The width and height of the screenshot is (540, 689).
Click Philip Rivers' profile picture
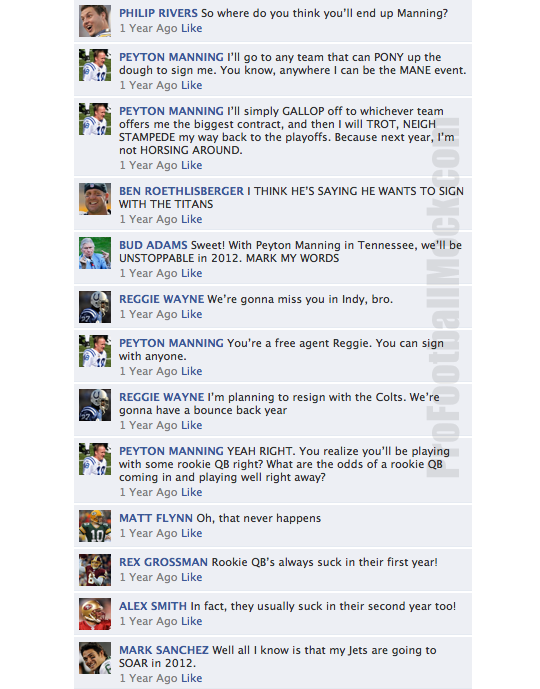click(x=95, y=21)
